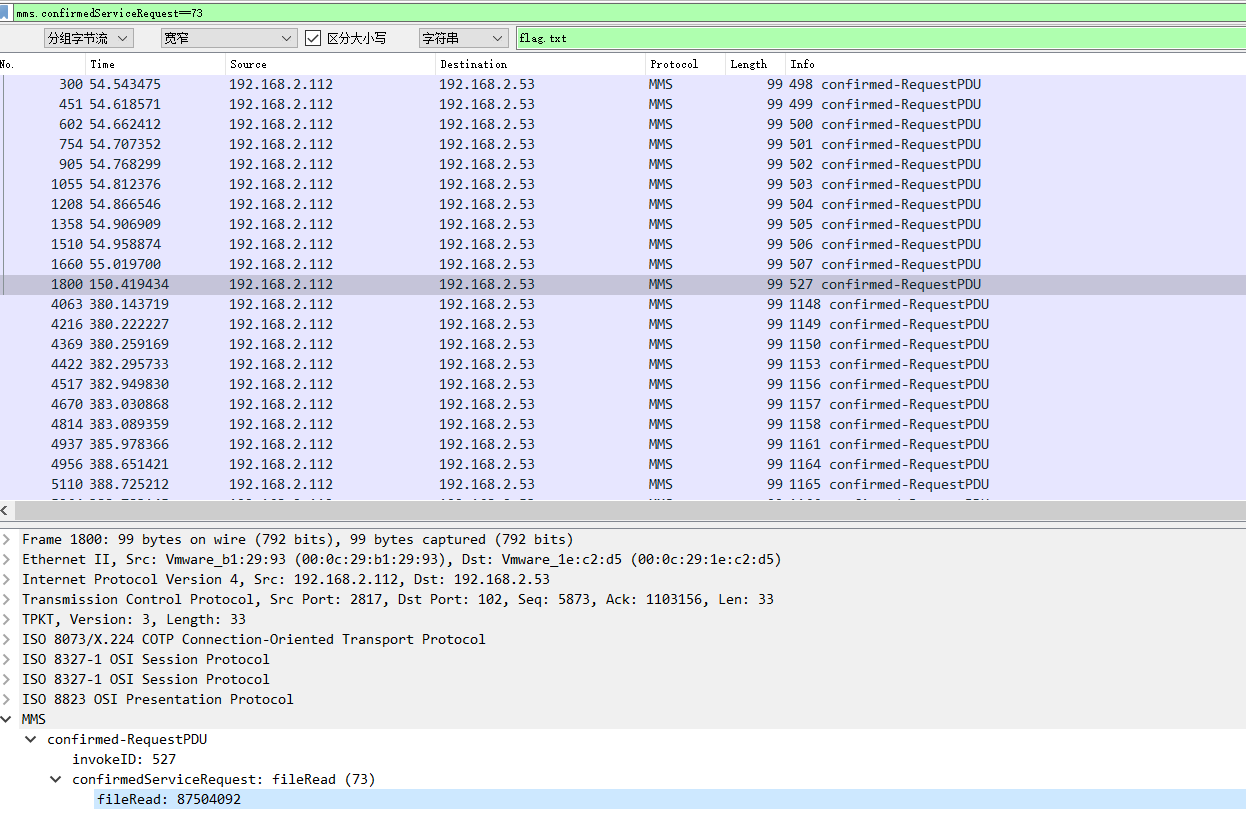Sort by the Protocol column header
1246x839 pixels.
click(685, 64)
